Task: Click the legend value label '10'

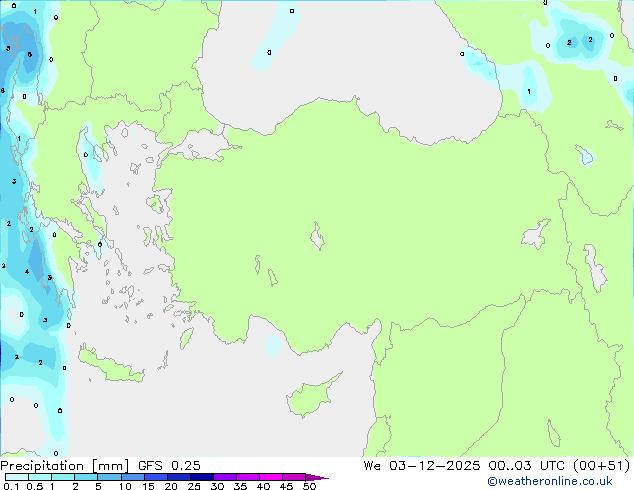Action: click(125, 486)
